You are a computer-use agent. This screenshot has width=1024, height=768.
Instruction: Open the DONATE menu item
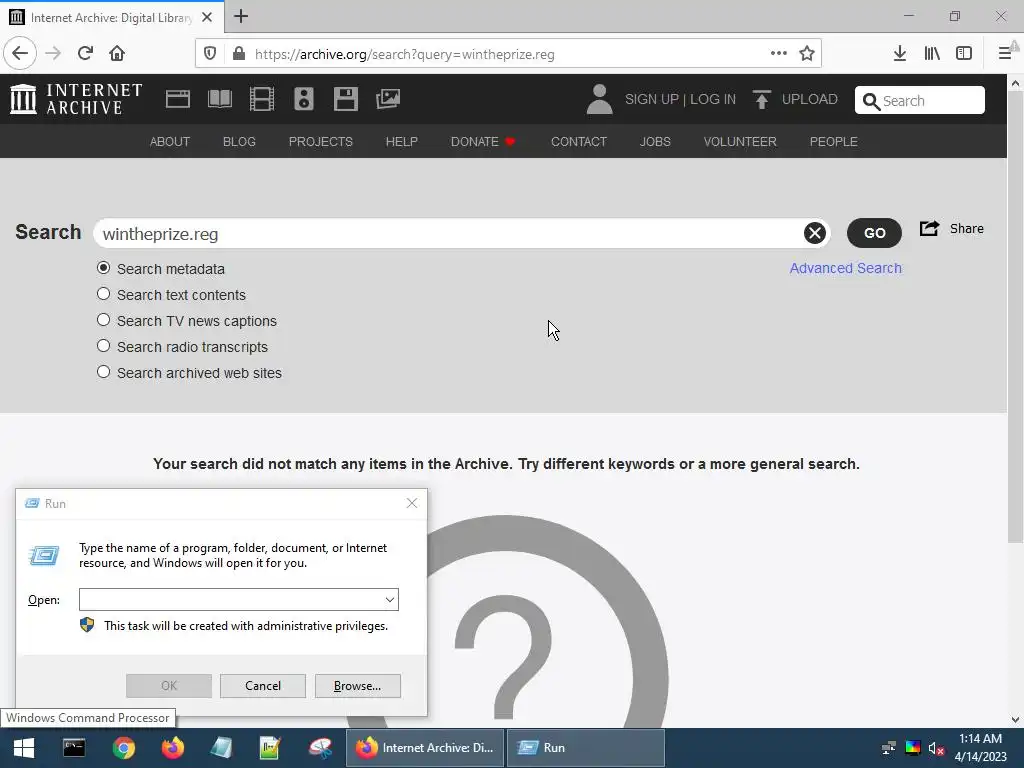pyautogui.click(x=483, y=142)
